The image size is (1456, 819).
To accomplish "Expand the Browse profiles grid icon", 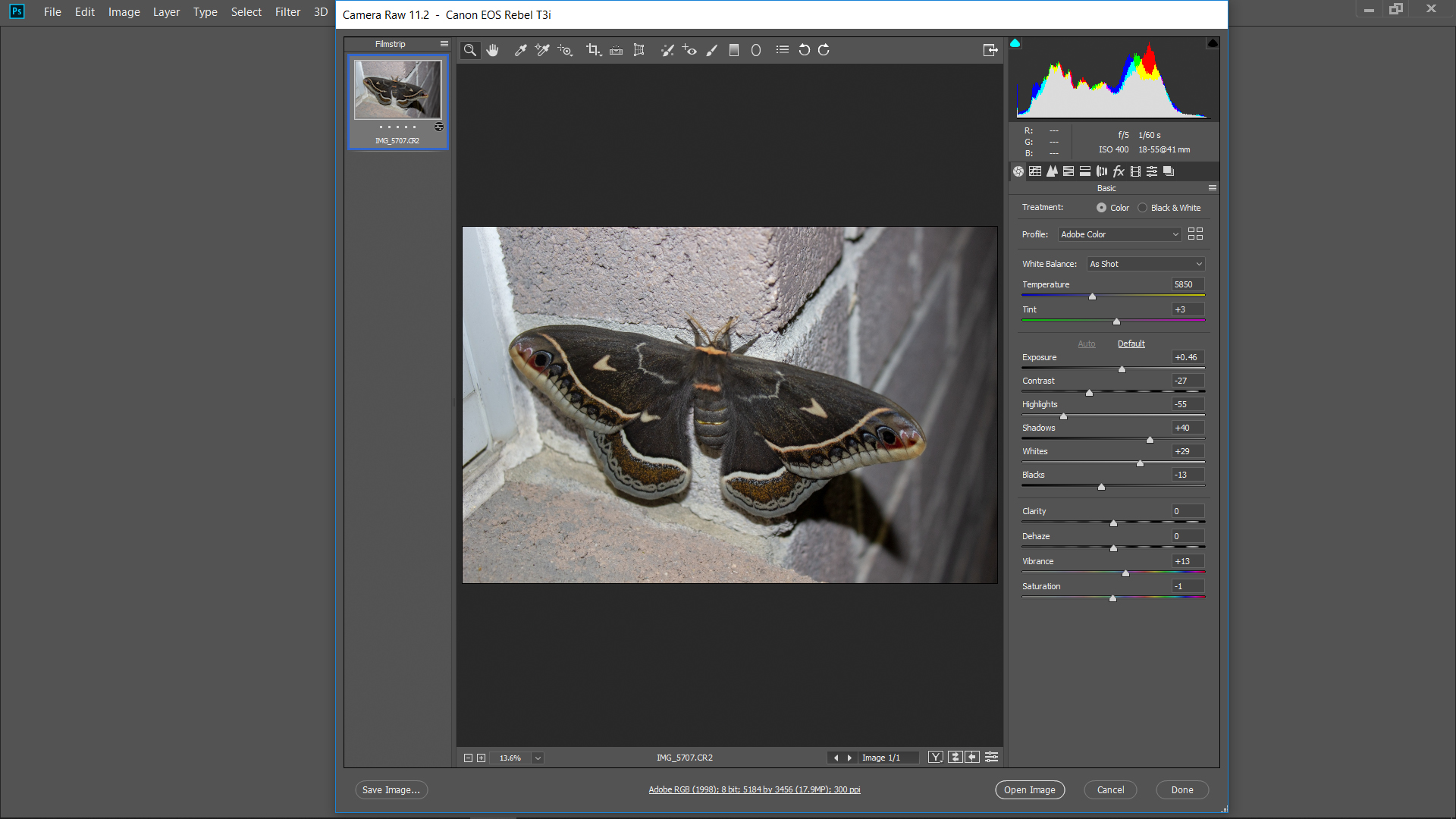I will coord(1195,233).
